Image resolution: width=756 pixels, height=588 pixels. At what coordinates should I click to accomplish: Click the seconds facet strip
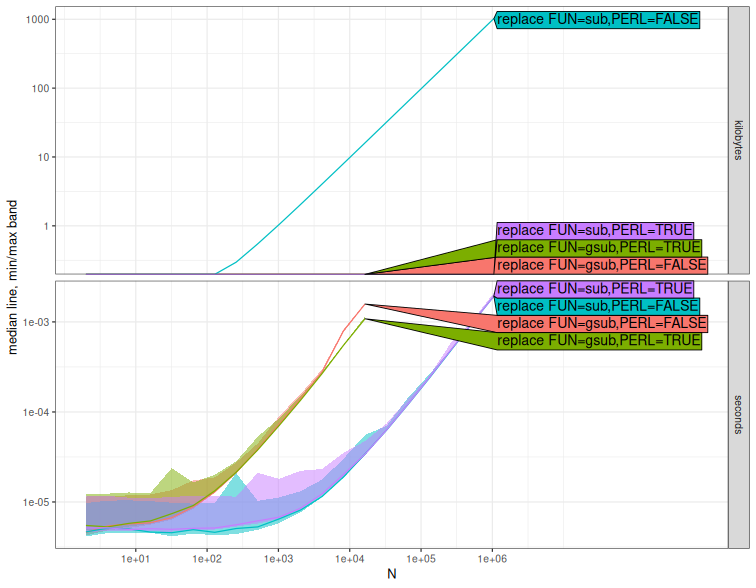click(738, 413)
